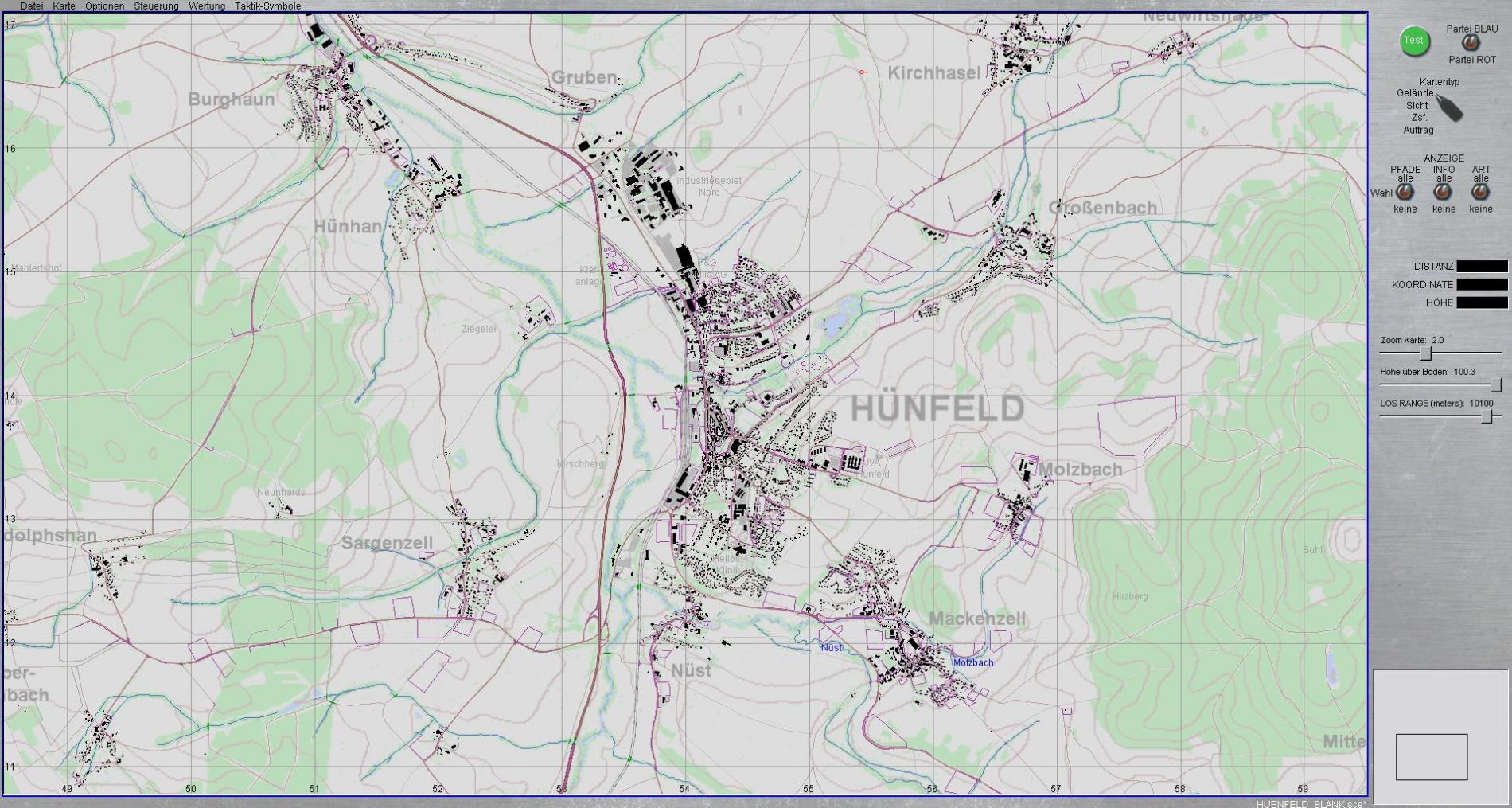Click the Höhe über Boden slider handle

[x=1495, y=385]
